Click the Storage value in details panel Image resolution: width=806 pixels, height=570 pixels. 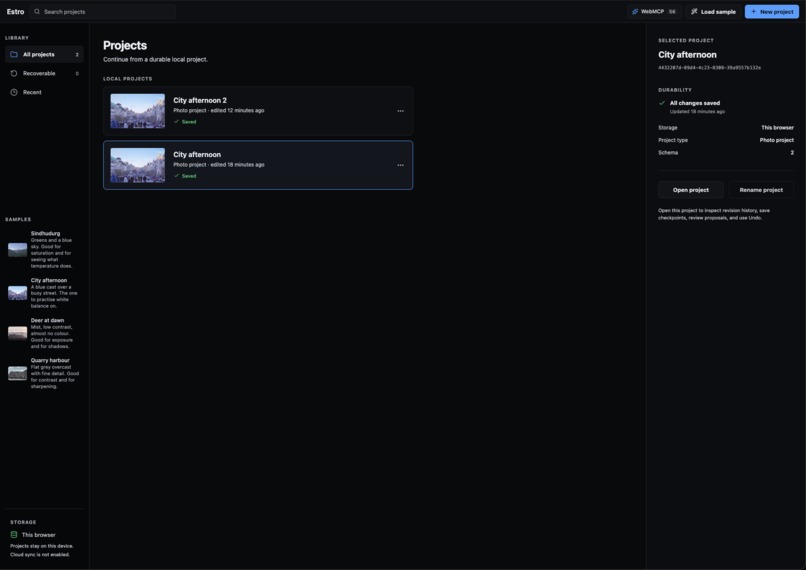778,127
